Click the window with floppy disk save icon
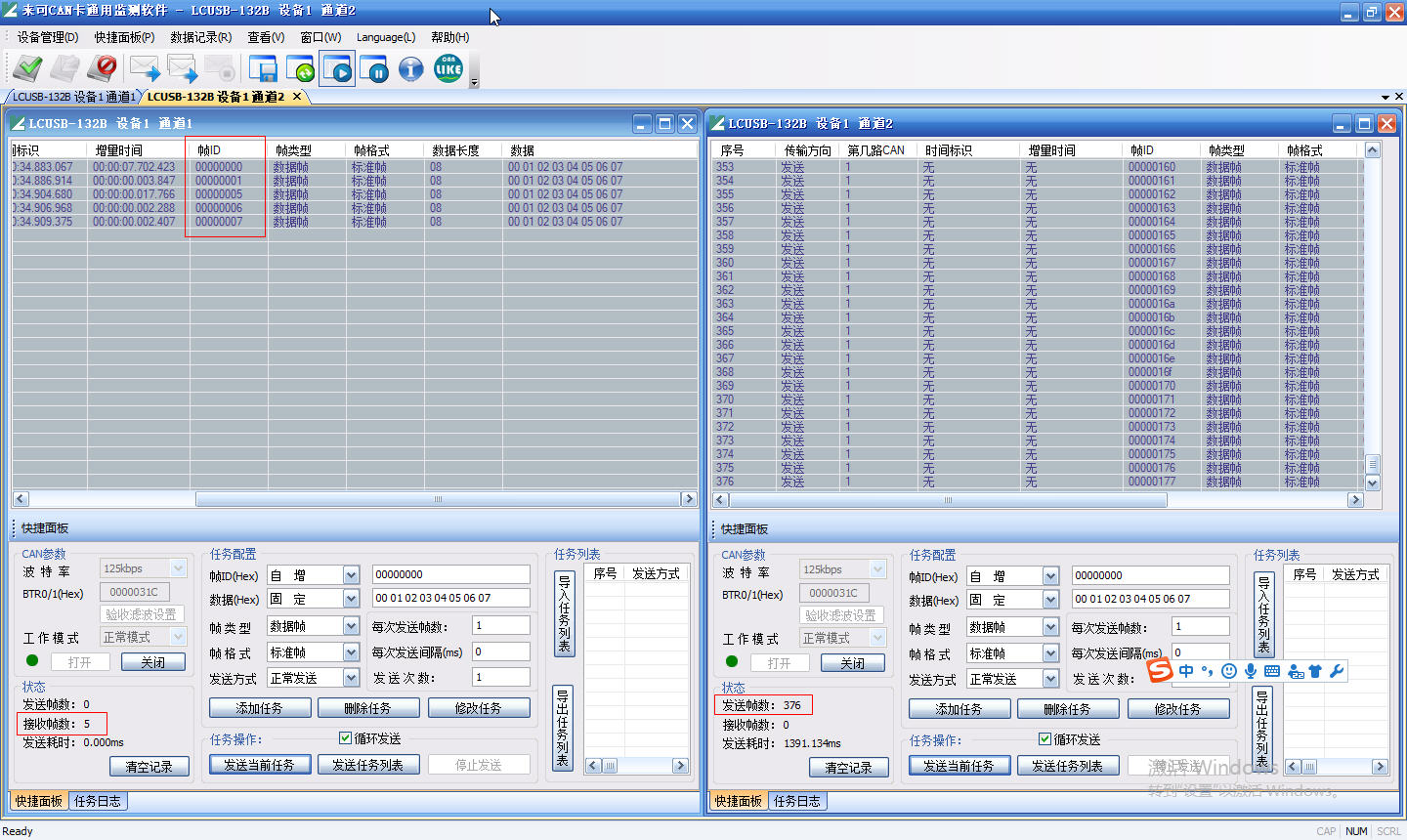Screen dimensions: 1407x840 coord(263,68)
